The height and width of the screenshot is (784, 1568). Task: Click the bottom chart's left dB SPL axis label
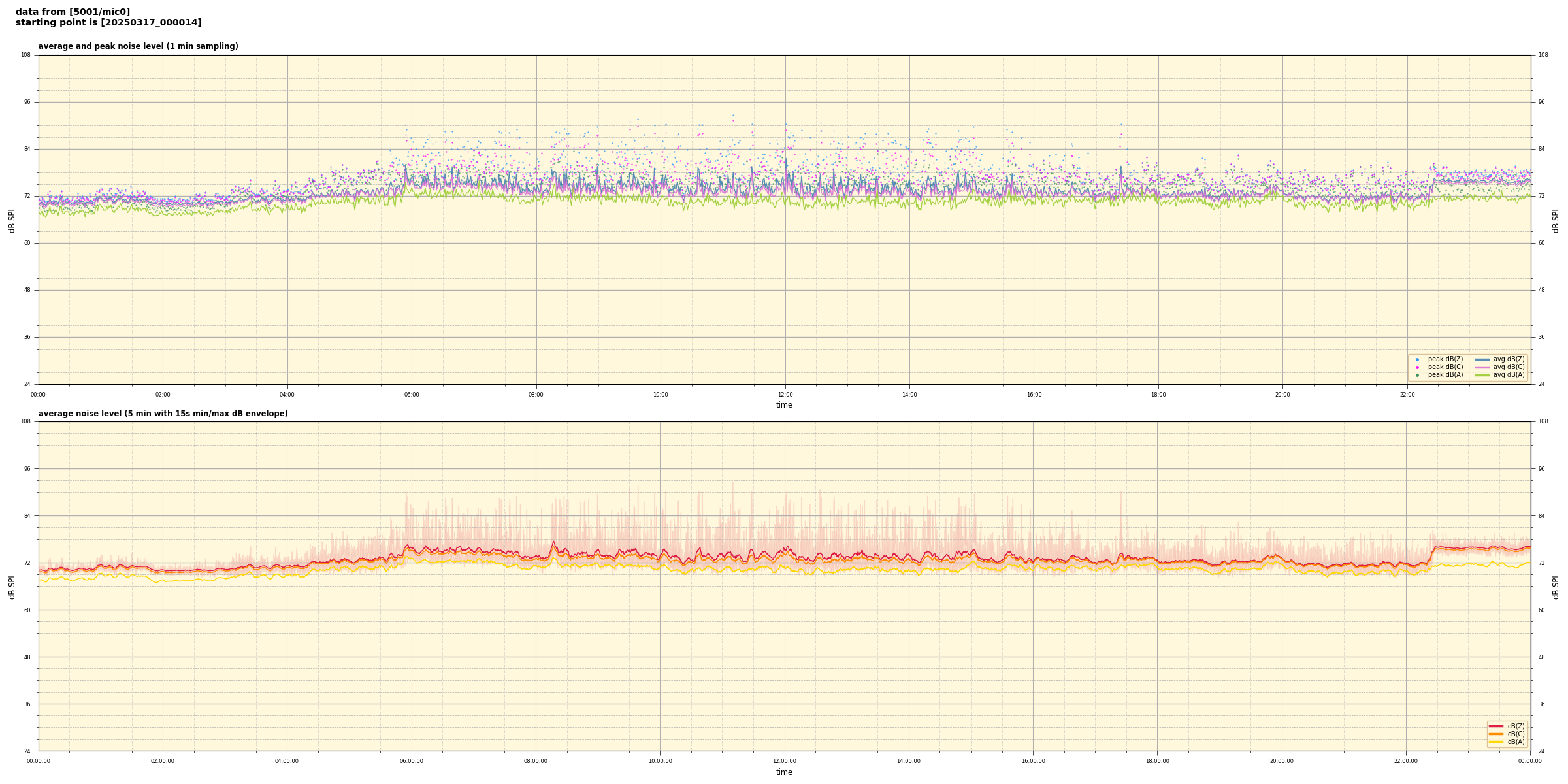[12, 586]
